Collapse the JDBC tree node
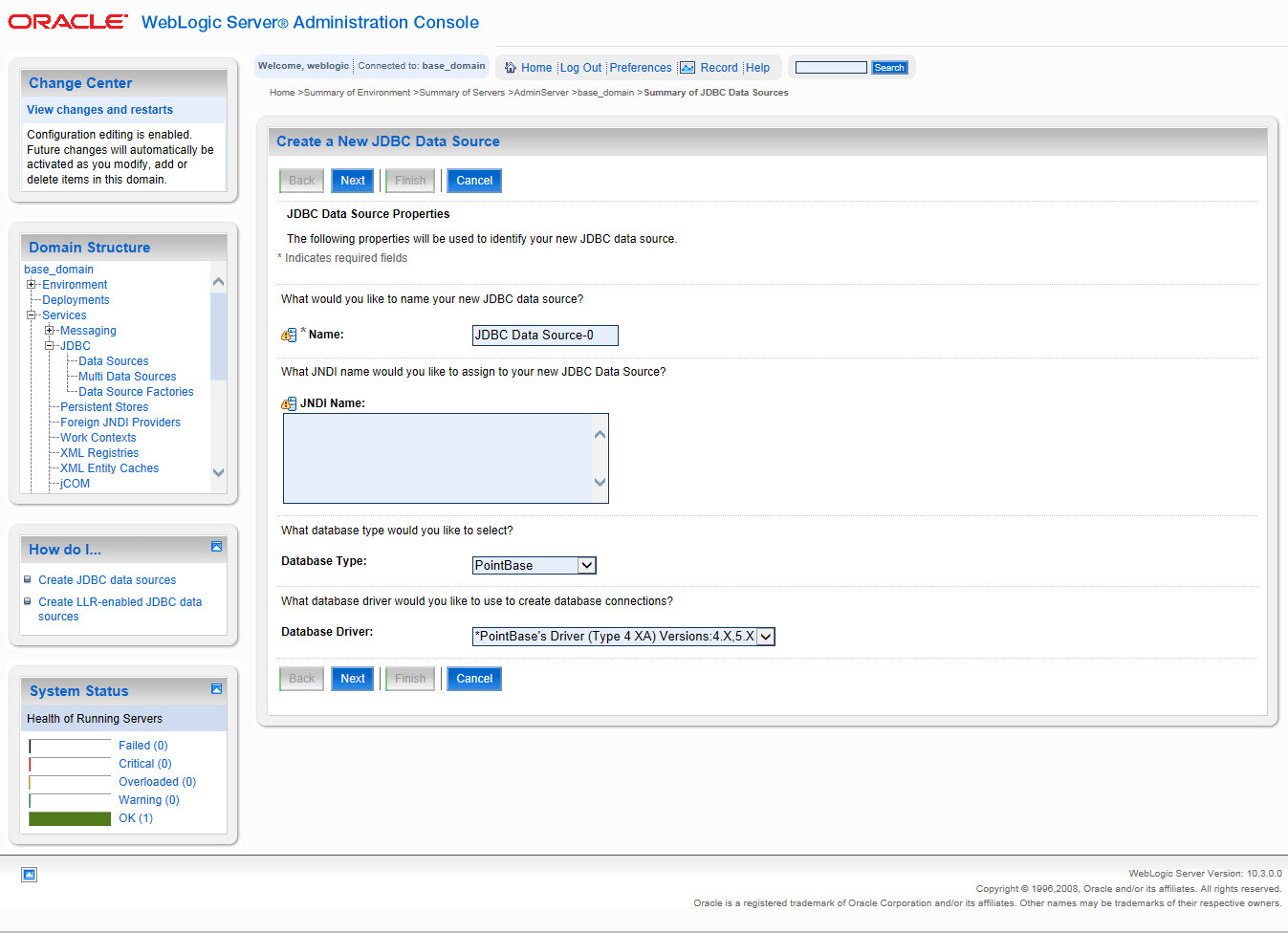Image resolution: width=1288 pixels, height=933 pixels. [x=49, y=346]
